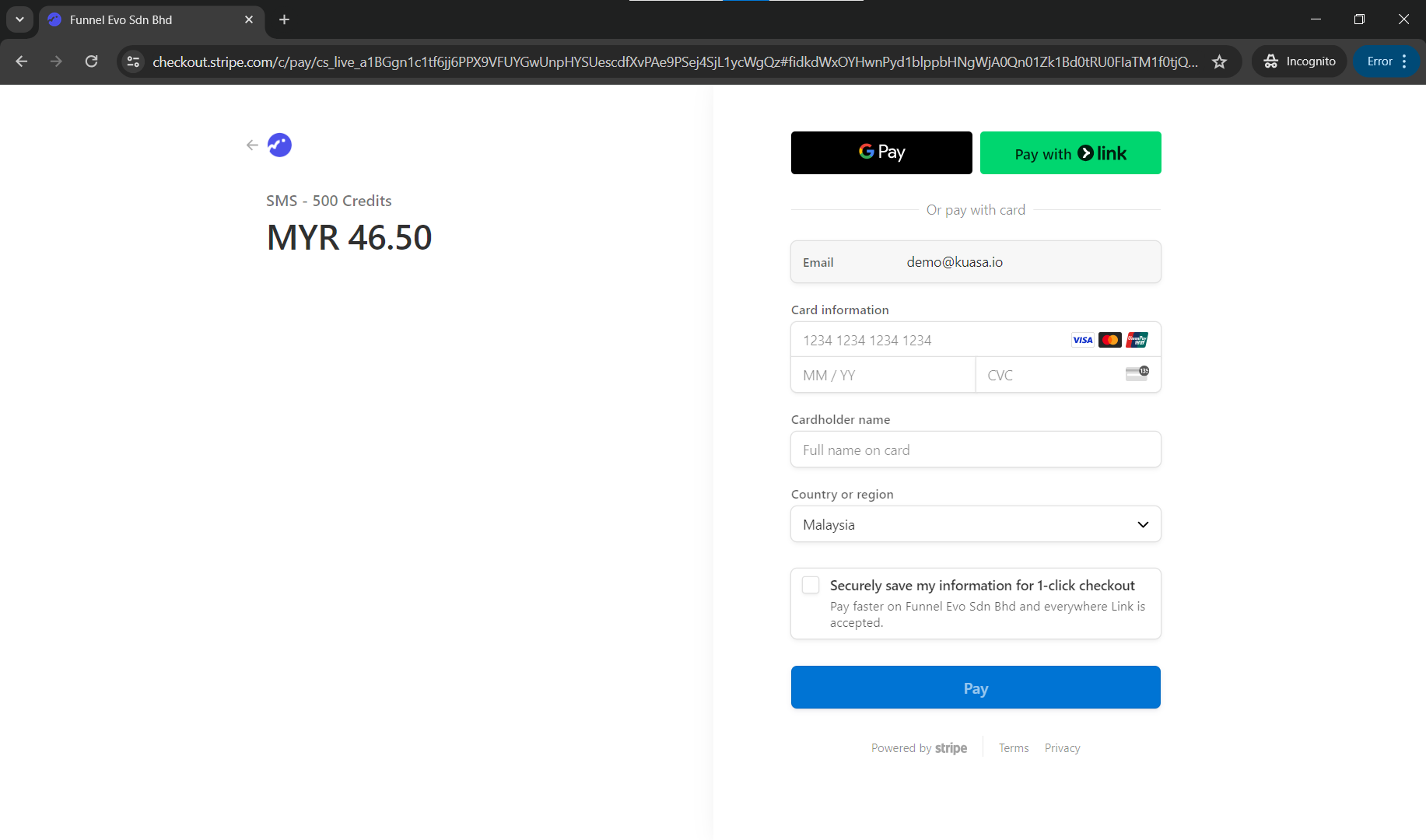This screenshot has width=1426, height=840.
Task: Click the Cardholder name field
Action: (x=976, y=450)
